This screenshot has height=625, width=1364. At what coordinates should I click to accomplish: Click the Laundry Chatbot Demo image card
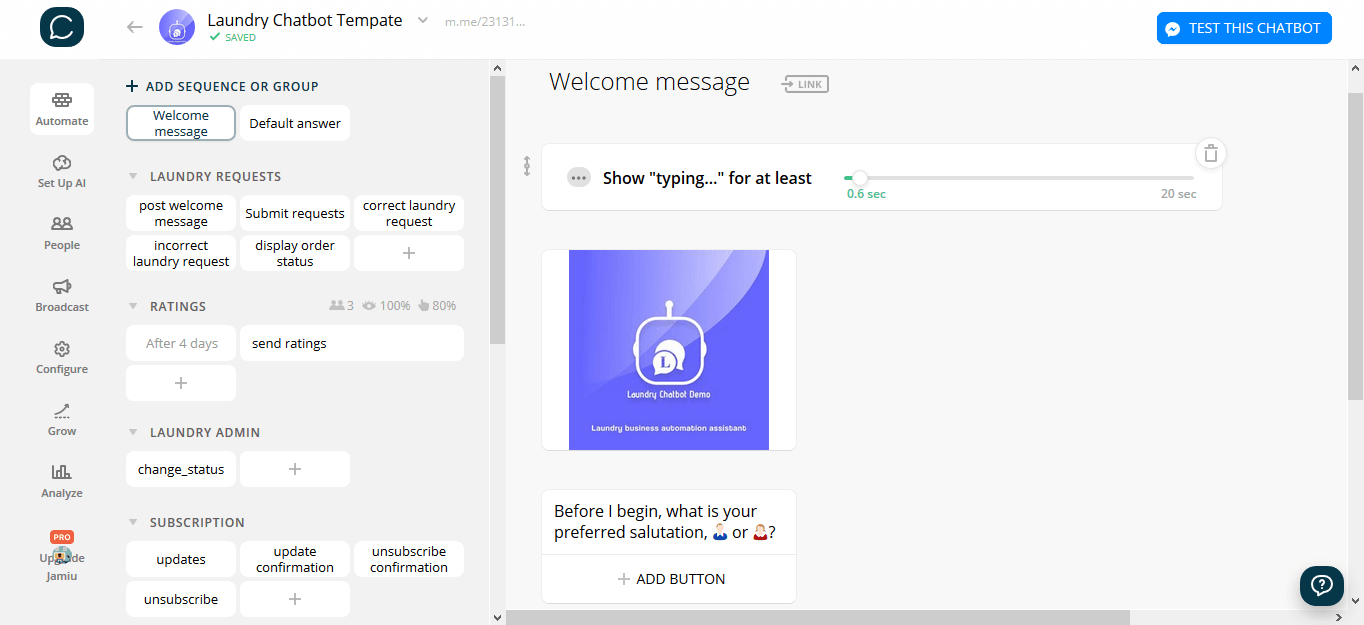tap(669, 350)
